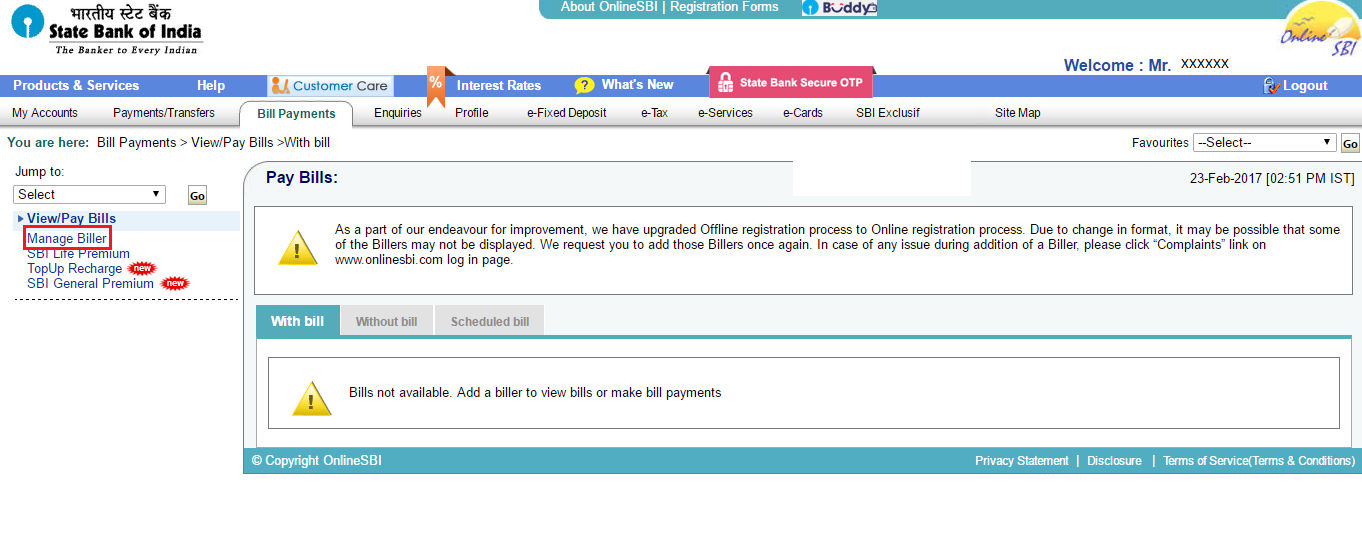
Task: Click Copyright OnlineSBI footer text
Action: (x=316, y=461)
